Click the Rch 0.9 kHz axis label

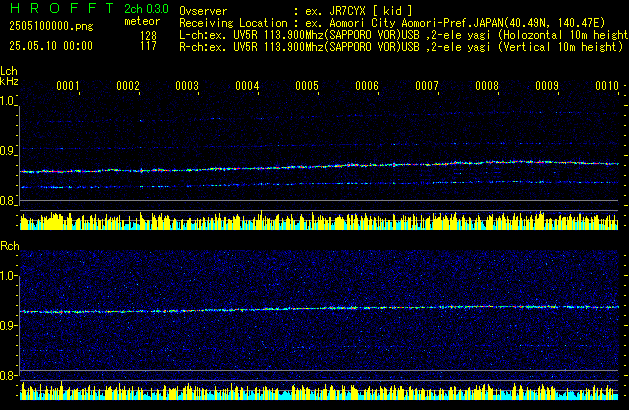(7, 325)
